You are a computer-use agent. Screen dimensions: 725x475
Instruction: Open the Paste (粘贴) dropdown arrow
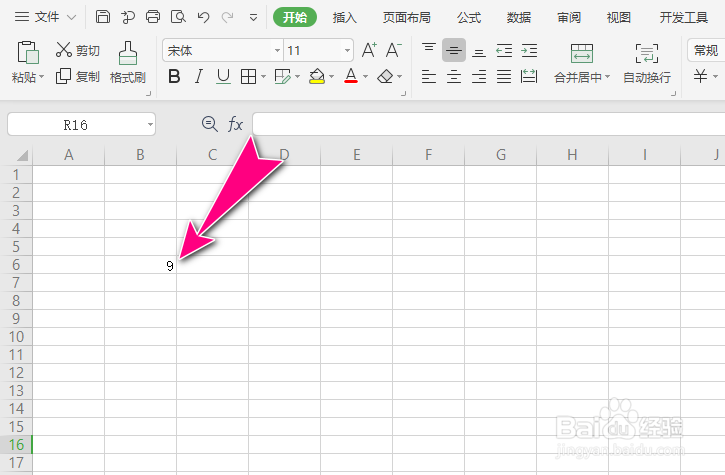(41, 77)
